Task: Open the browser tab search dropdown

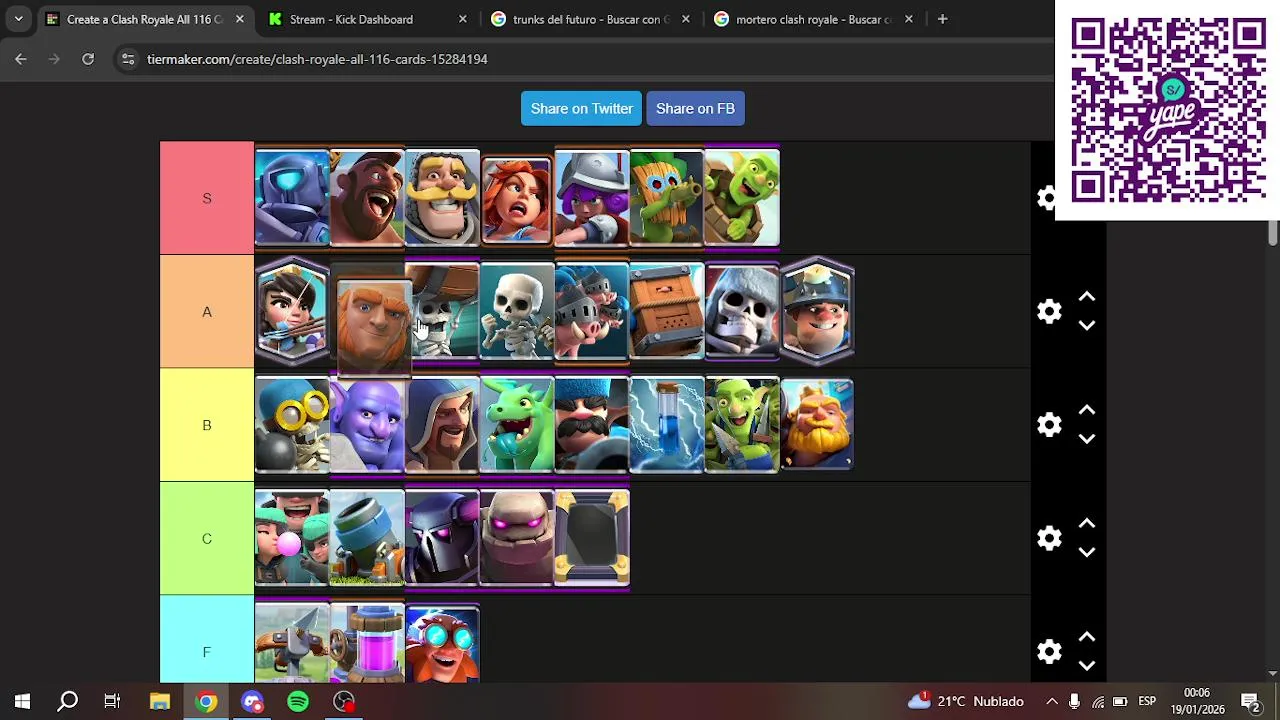Action: click(x=18, y=19)
